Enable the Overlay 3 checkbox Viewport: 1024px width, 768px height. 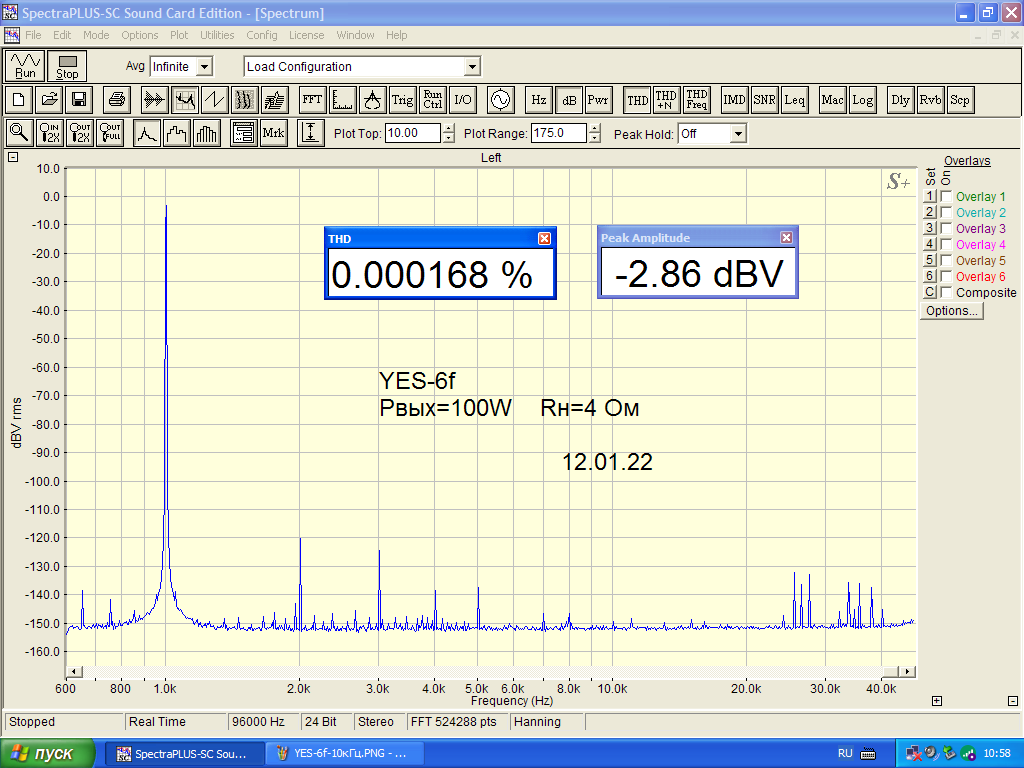(x=946, y=228)
